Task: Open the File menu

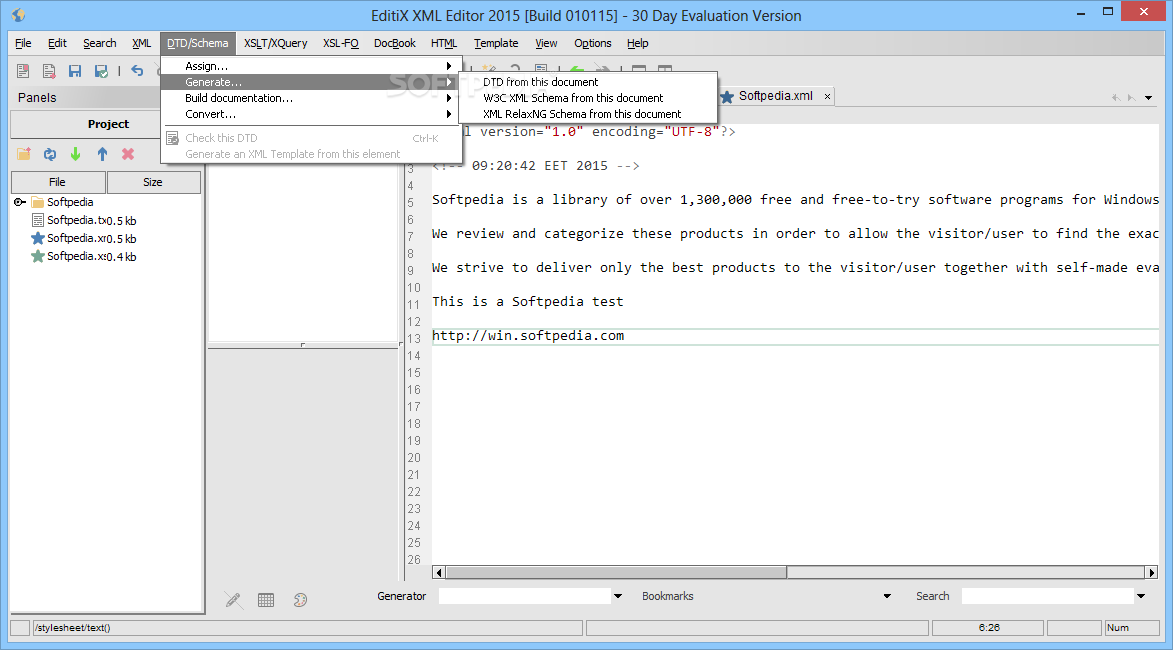Action: [23, 43]
